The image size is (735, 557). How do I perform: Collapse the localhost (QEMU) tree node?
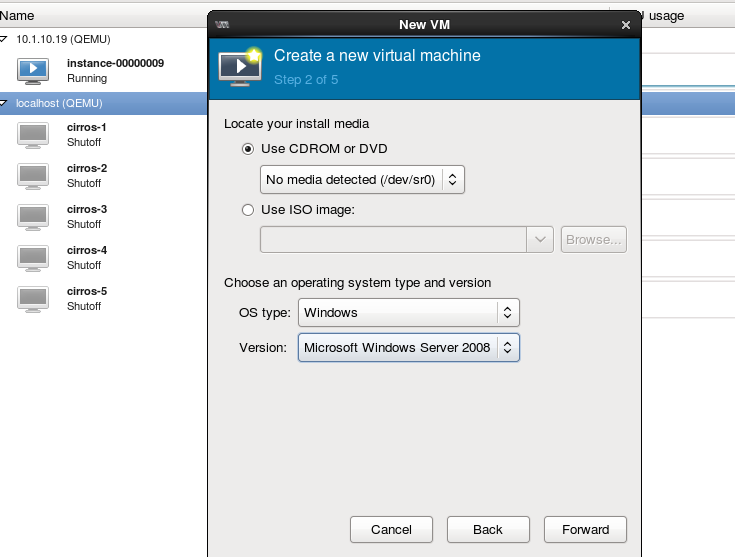7,103
